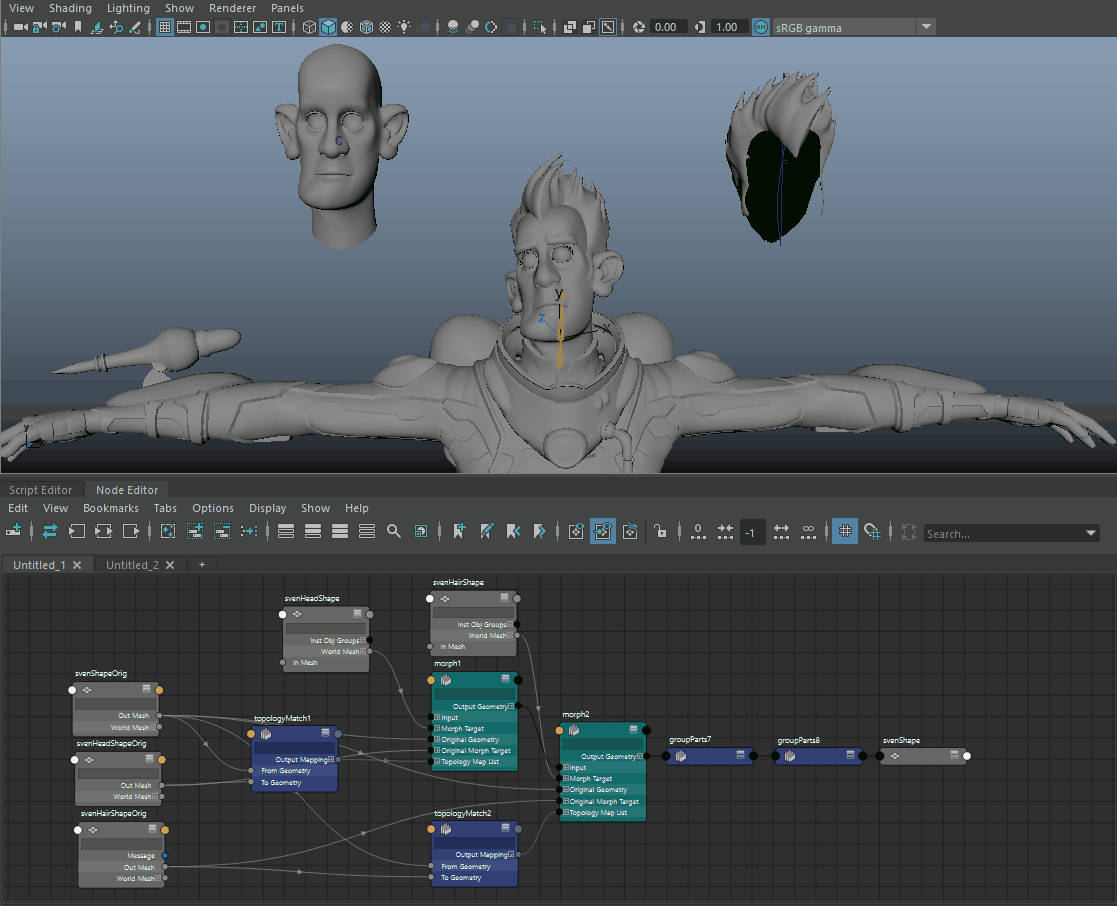Add a new Node Editor tab with plus button
The height and width of the screenshot is (906, 1117).
point(202,565)
